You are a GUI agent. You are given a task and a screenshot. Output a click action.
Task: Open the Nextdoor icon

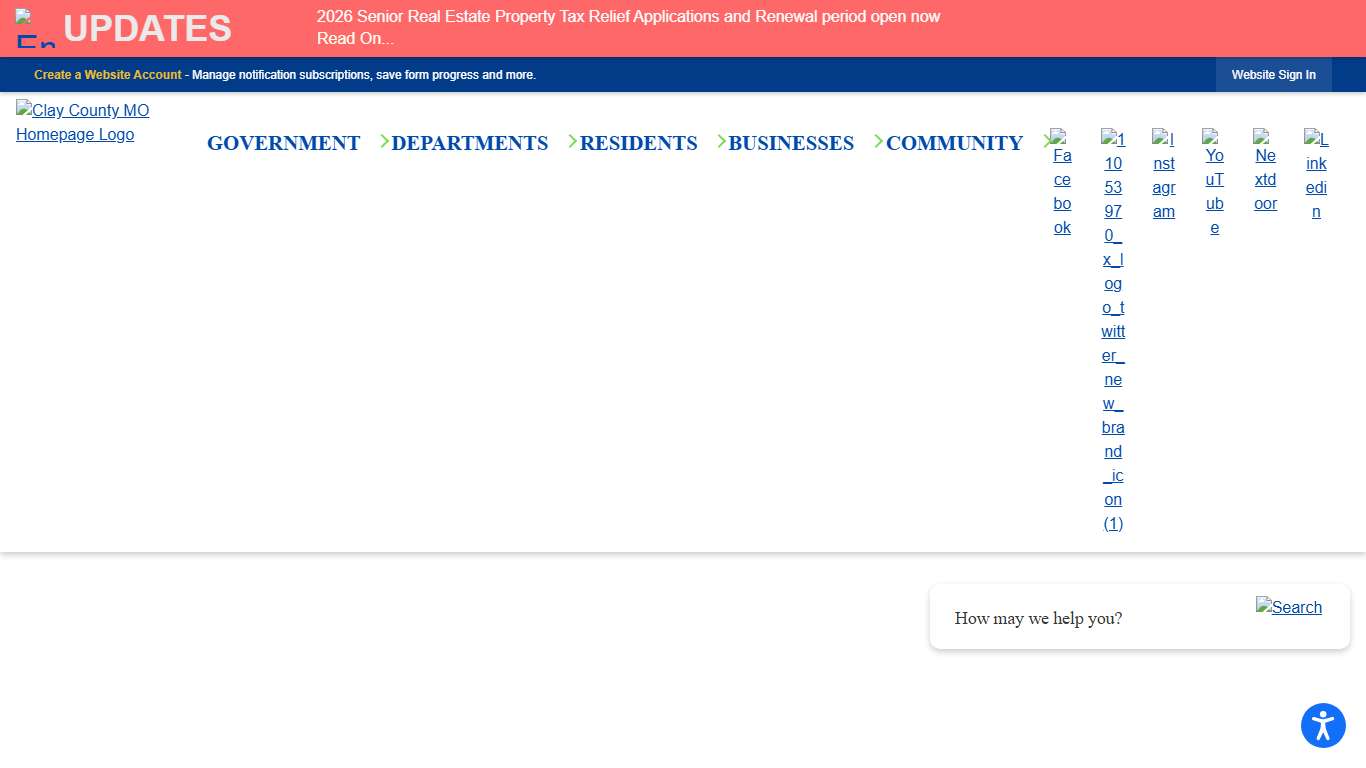coord(1265,176)
